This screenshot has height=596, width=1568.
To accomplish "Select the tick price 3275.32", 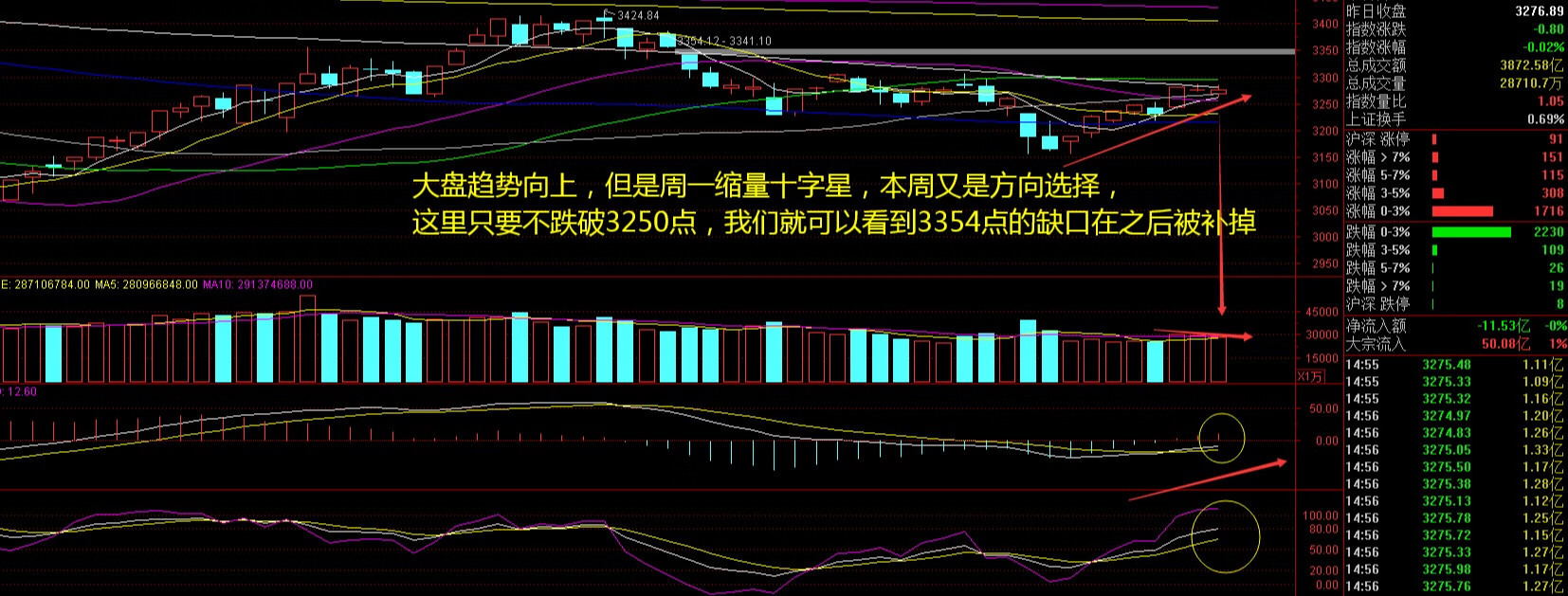I will [x=1447, y=399].
